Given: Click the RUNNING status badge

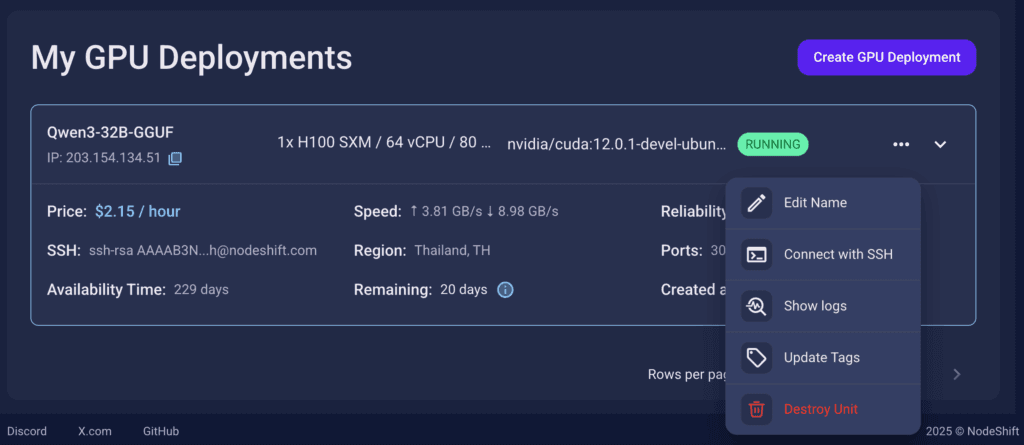Looking at the screenshot, I should coord(773,144).
